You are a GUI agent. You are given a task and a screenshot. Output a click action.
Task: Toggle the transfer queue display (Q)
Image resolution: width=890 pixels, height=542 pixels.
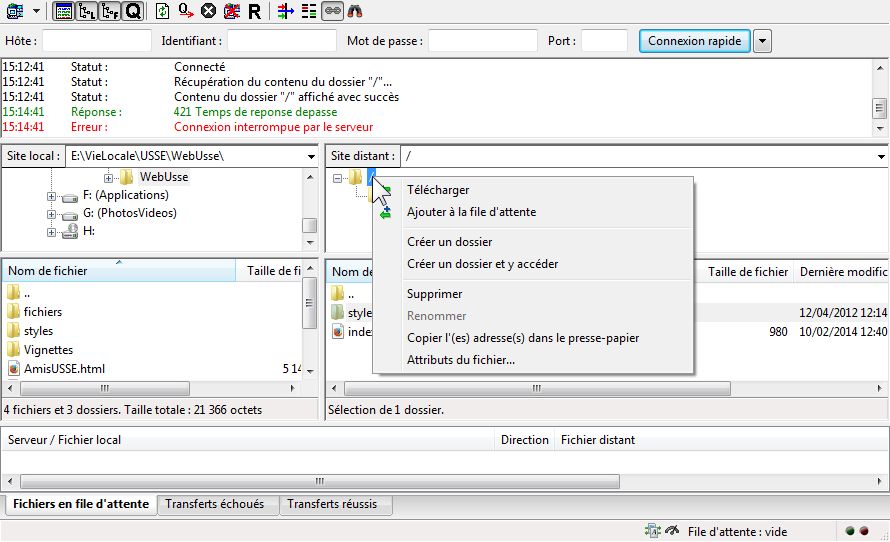point(134,11)
